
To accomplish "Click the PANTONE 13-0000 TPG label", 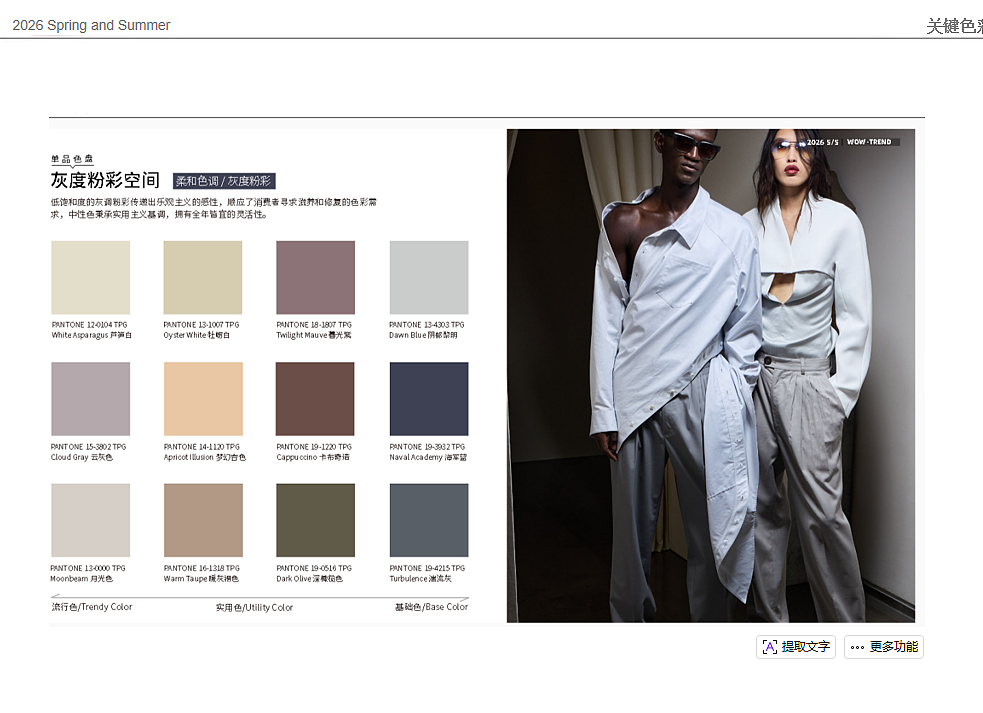I will pyautogui.click(x=88, y=568).
